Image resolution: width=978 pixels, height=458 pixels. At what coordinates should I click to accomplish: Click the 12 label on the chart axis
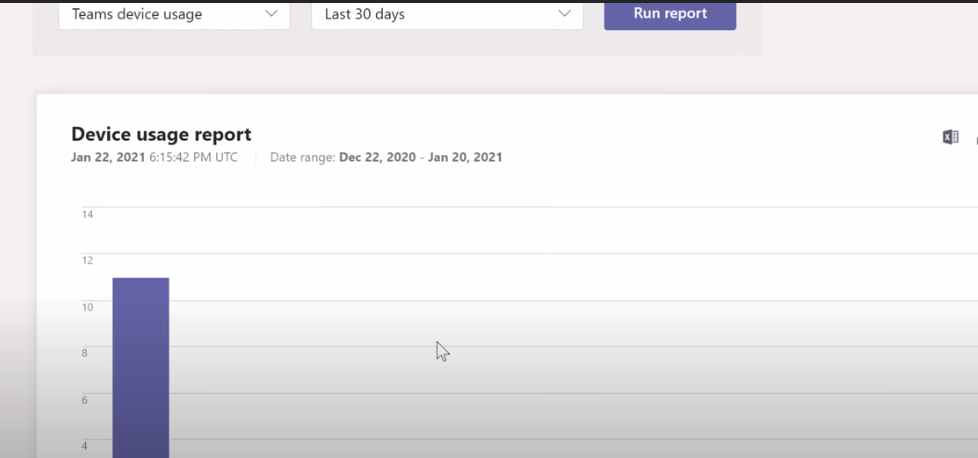(87, 260)
